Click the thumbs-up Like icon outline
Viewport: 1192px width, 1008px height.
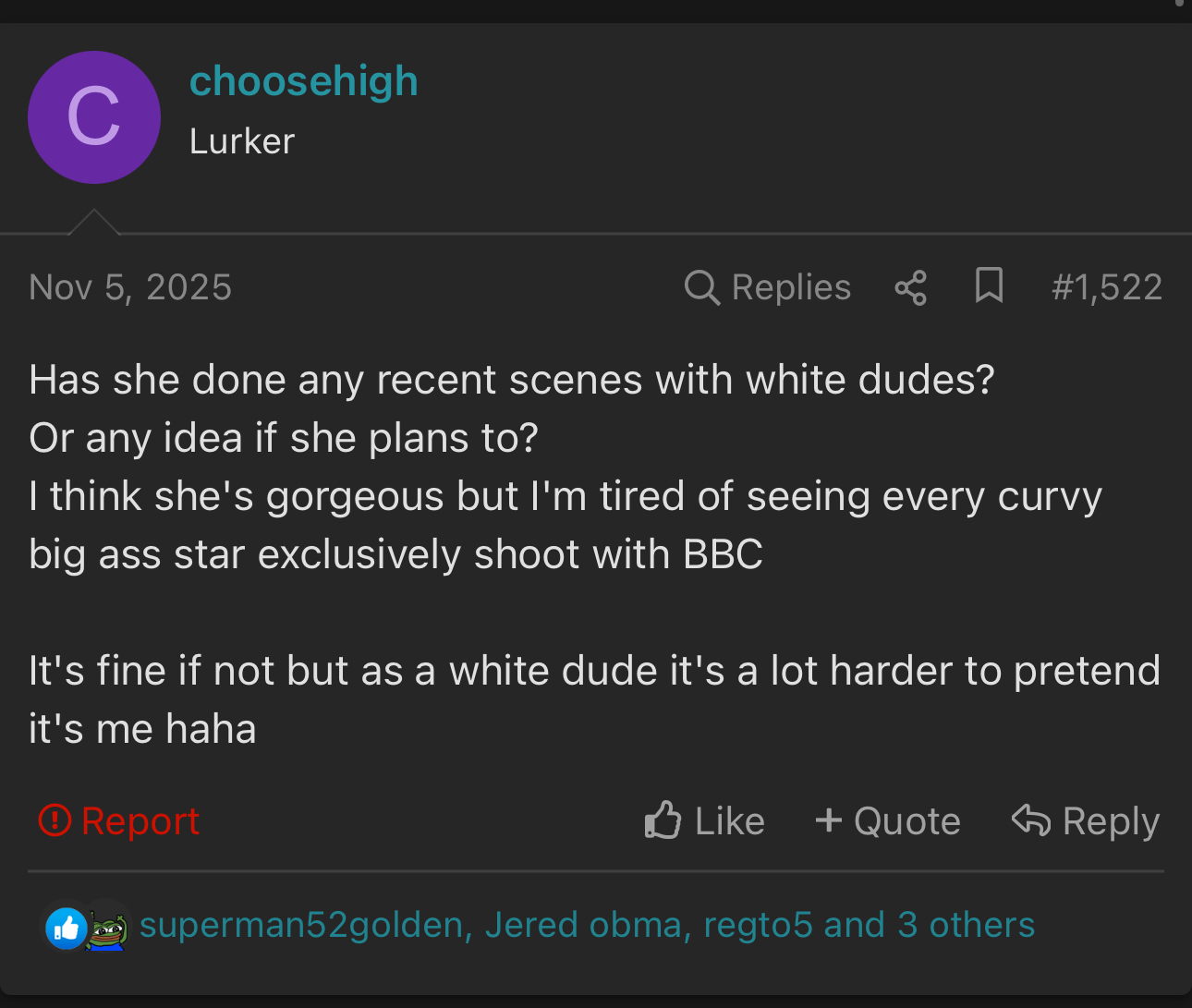(x=663, y=820)
